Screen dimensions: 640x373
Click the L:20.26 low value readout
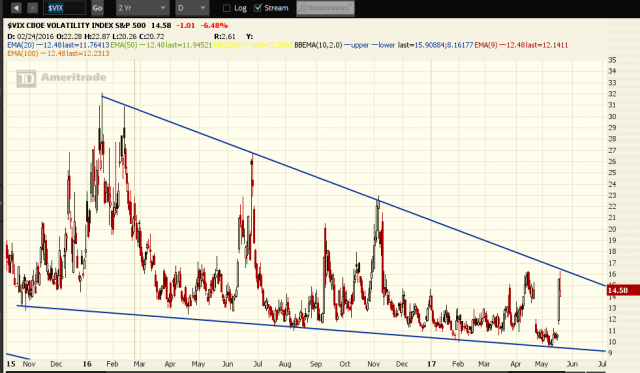[x=124, y=36]
